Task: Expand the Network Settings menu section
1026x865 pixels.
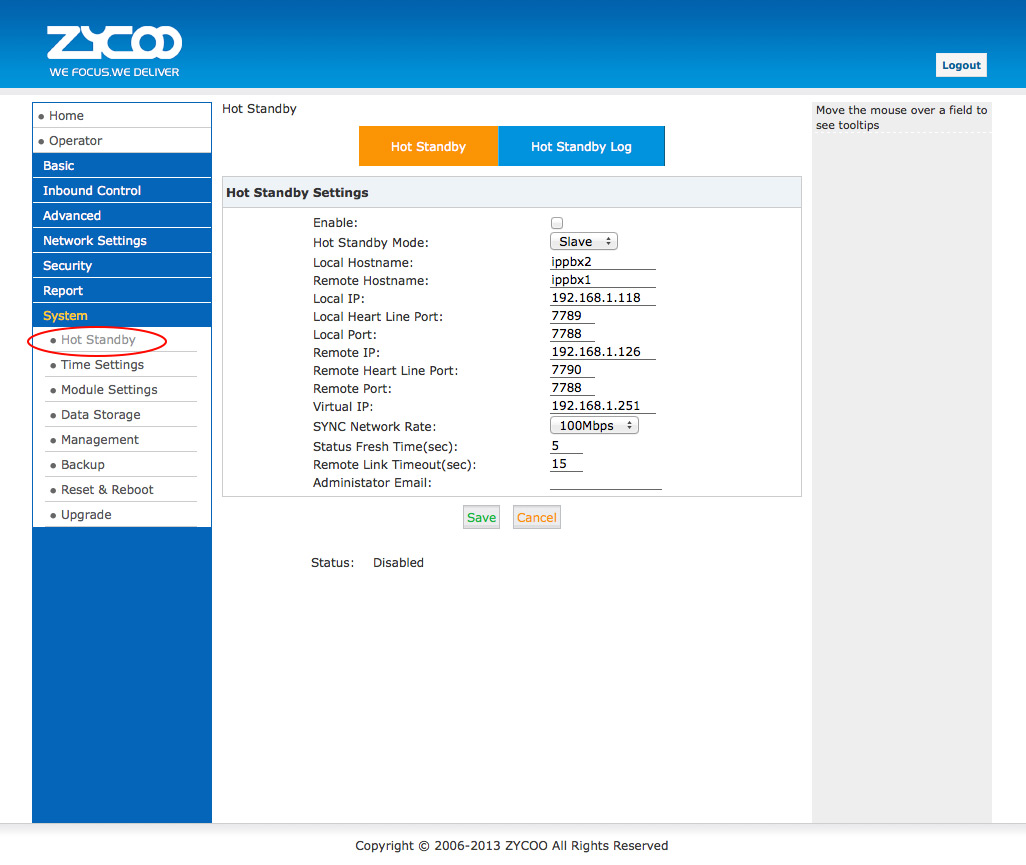Action: [95, 241]
